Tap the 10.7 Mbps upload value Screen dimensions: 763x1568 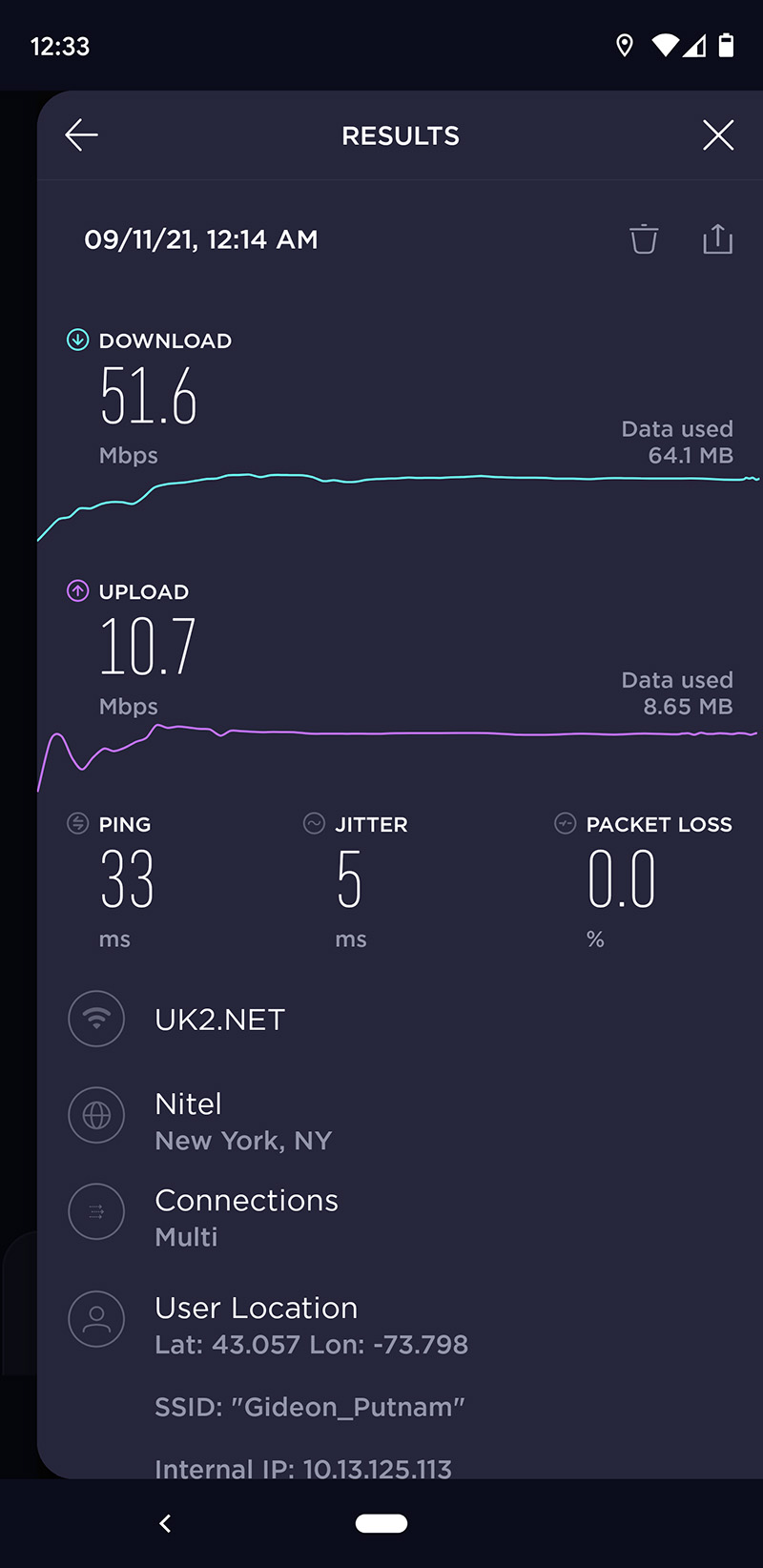[x=148, y=647]
